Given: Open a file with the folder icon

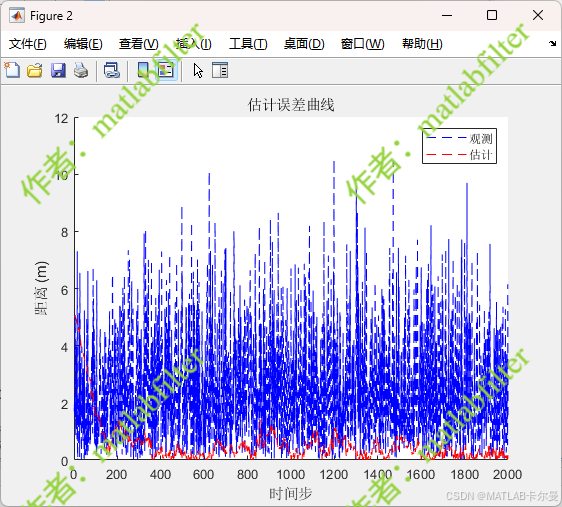Looking at the screenshot, I should point(35,70).
